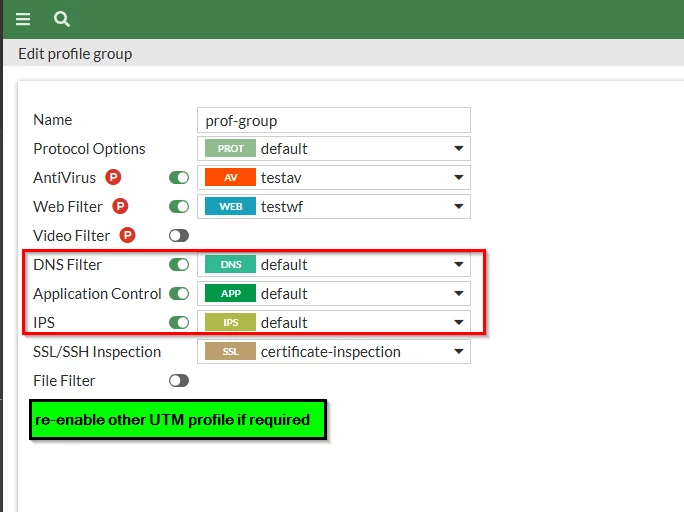Expand the Web Filter testwf dropdown arrow
Screen dimensions: 684x512
(458, 207)
